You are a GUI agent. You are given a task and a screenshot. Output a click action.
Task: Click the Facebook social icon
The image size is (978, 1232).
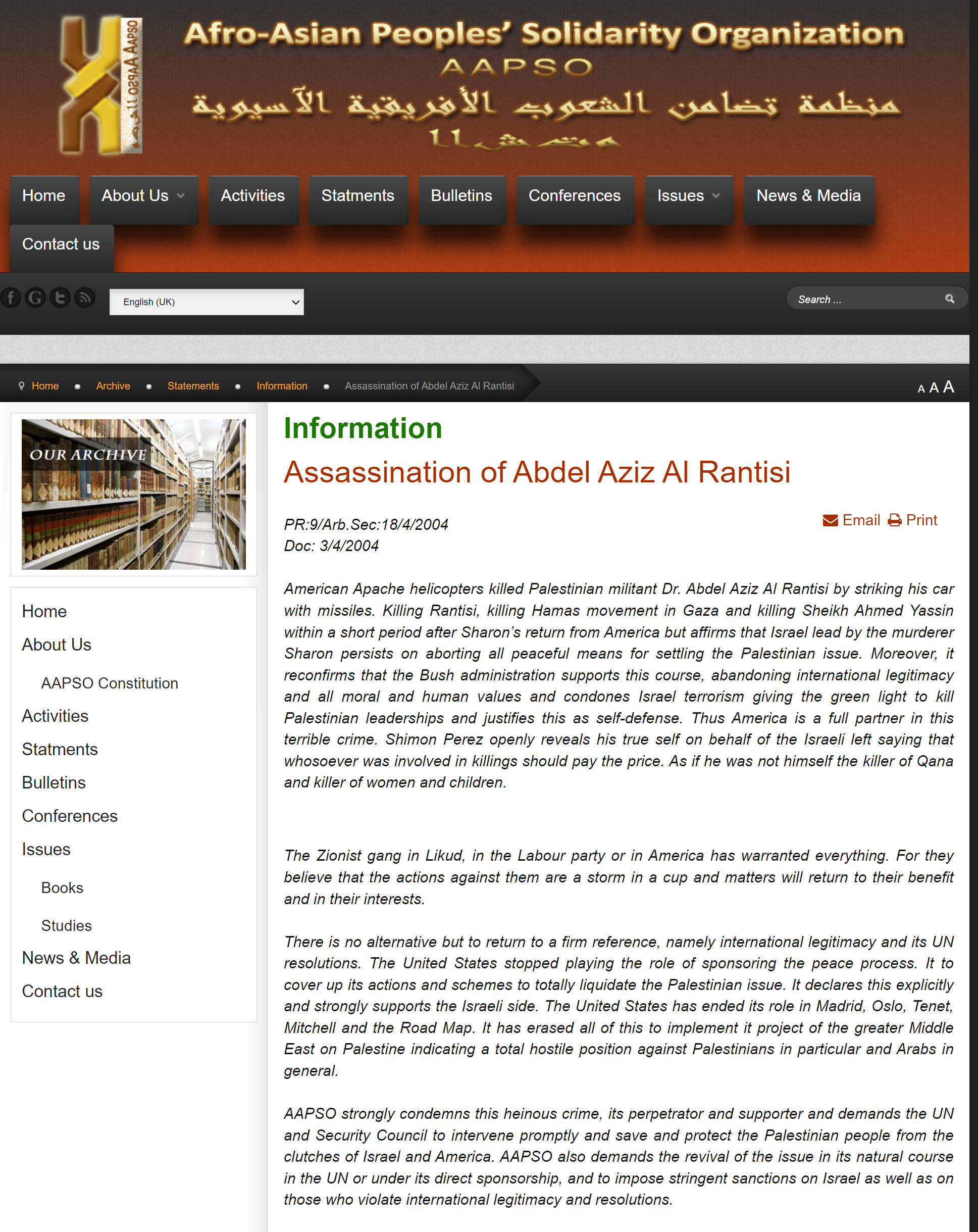(11, 298)
